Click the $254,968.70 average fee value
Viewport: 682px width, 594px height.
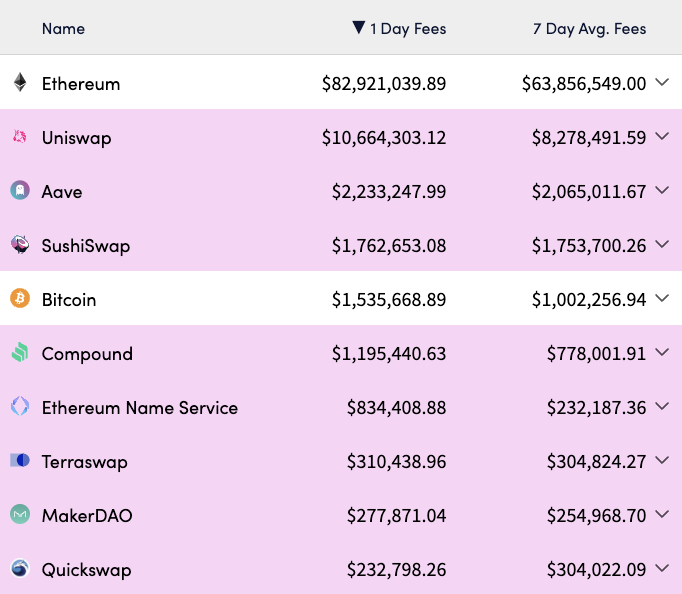[597, 516]
